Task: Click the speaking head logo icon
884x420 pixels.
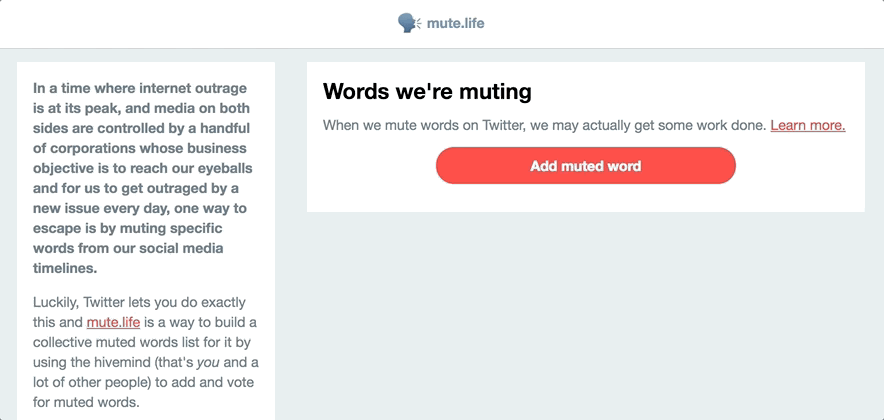Action: 409,23
